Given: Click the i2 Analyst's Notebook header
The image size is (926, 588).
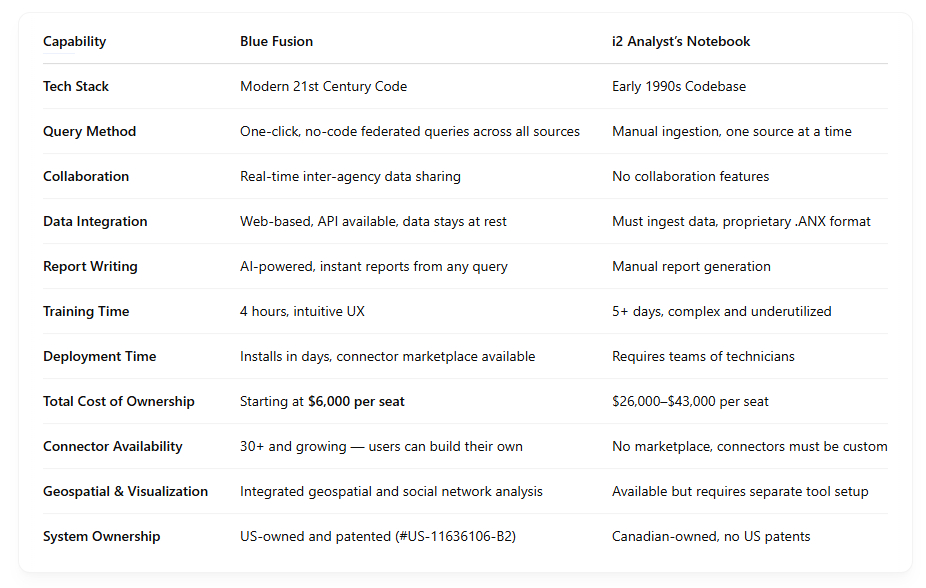Looking at the screenshot, I should click(681, 41).
